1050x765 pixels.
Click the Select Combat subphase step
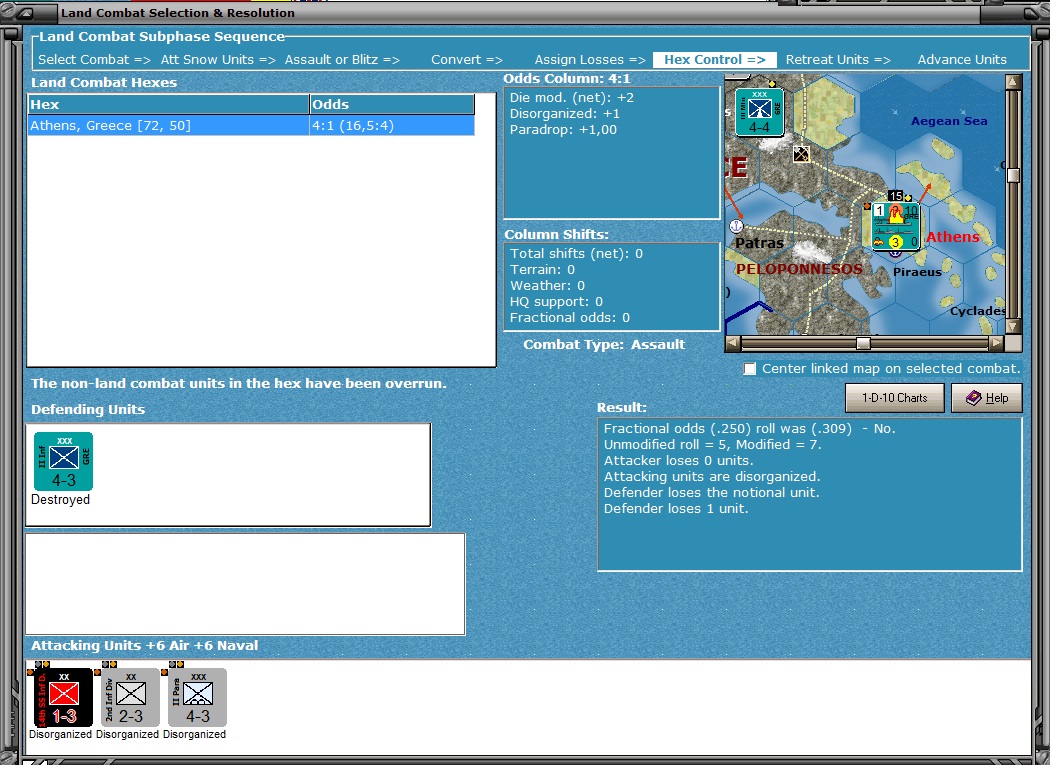tap(94, 60)
